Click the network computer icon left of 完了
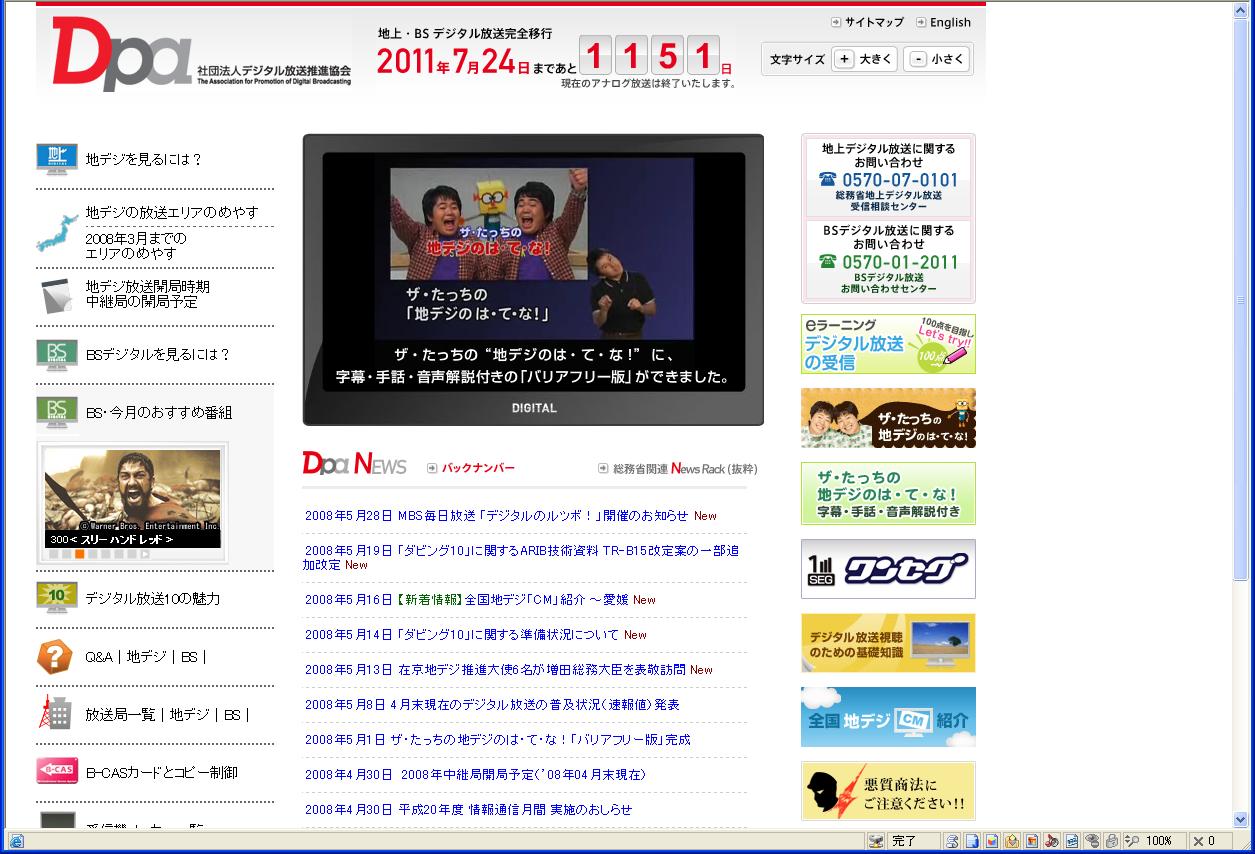 [x=876, y=841]
